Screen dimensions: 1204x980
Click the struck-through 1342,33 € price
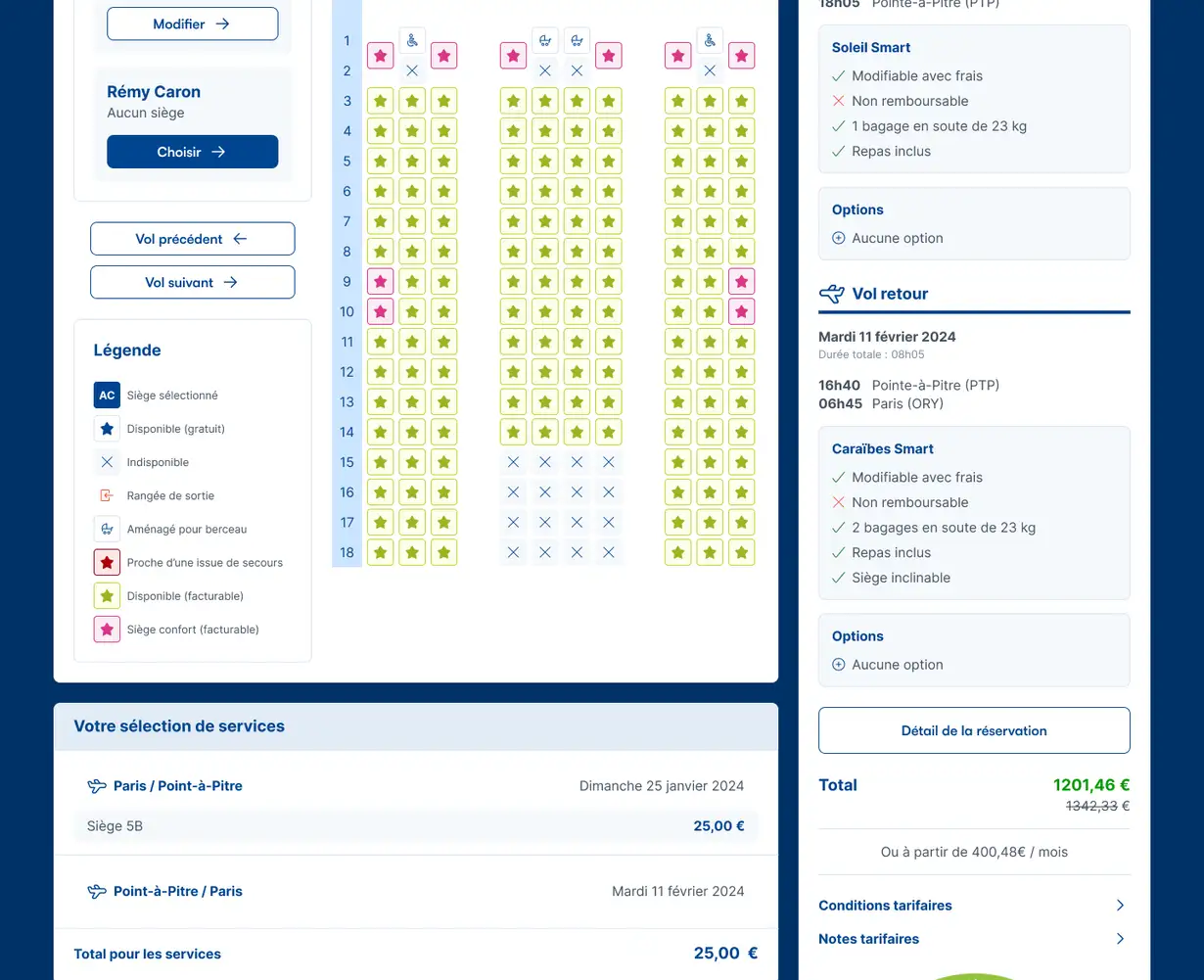coord(1097,807)
